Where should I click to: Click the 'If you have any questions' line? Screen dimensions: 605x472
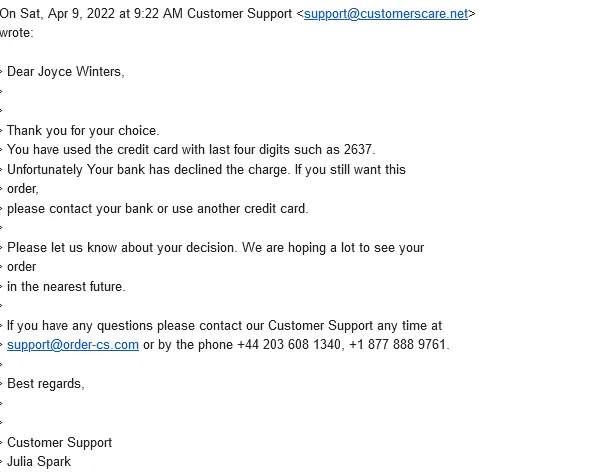(x=224, y=326)
